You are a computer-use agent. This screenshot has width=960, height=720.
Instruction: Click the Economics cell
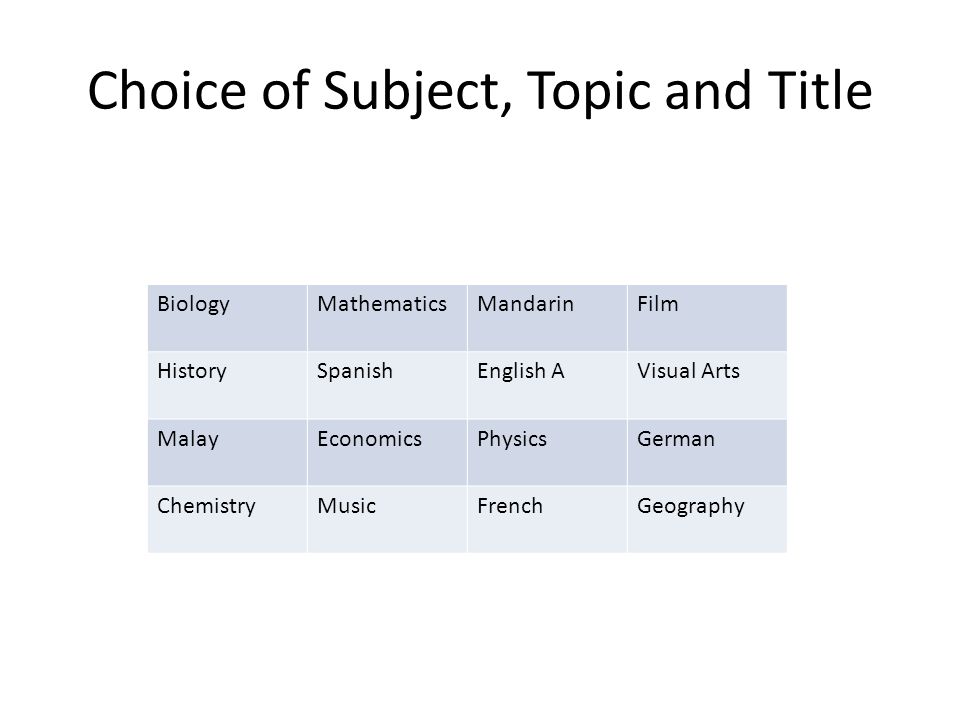pyautogui.click(x=387, y=452)
